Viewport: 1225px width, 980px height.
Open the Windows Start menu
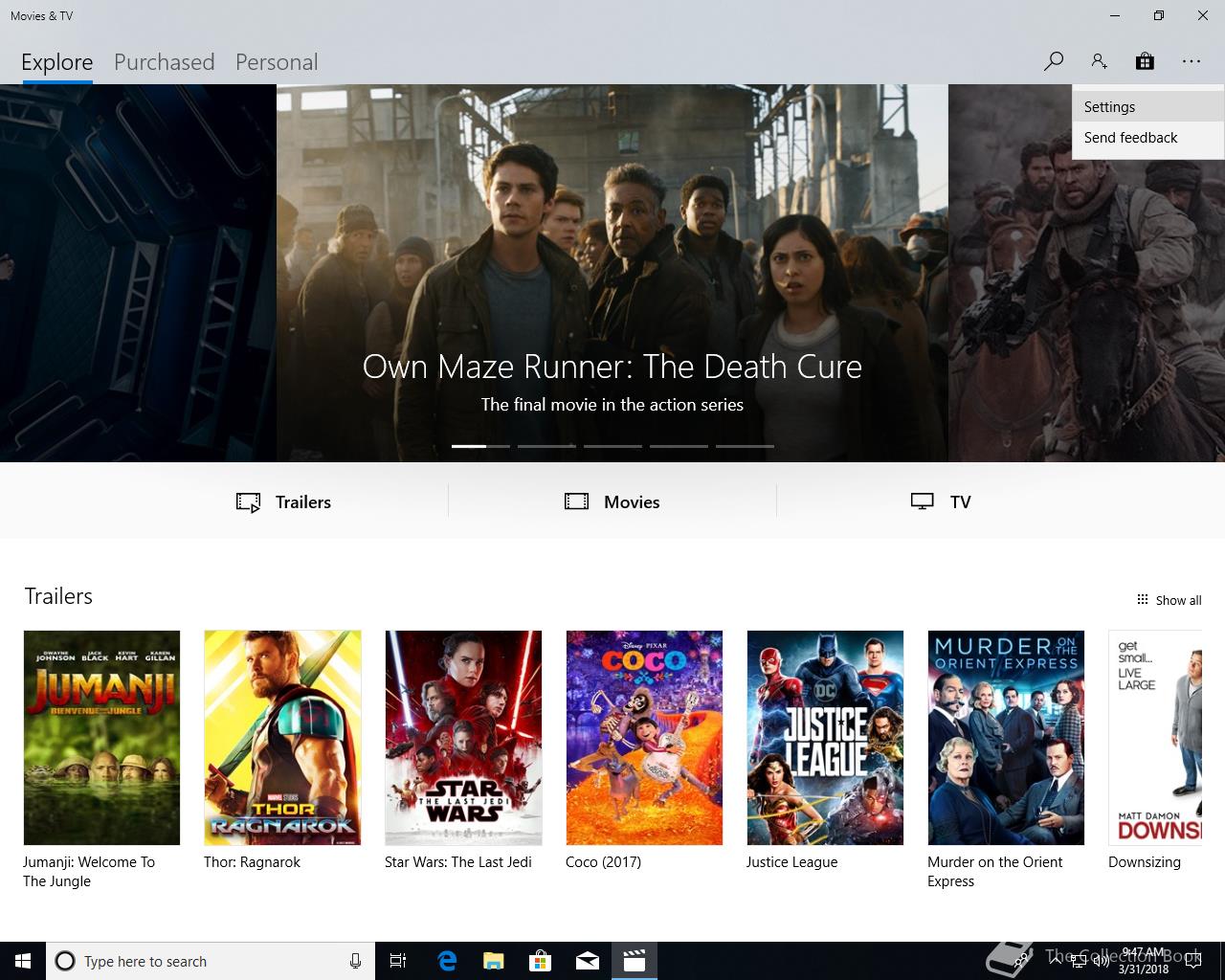point(23,961)
